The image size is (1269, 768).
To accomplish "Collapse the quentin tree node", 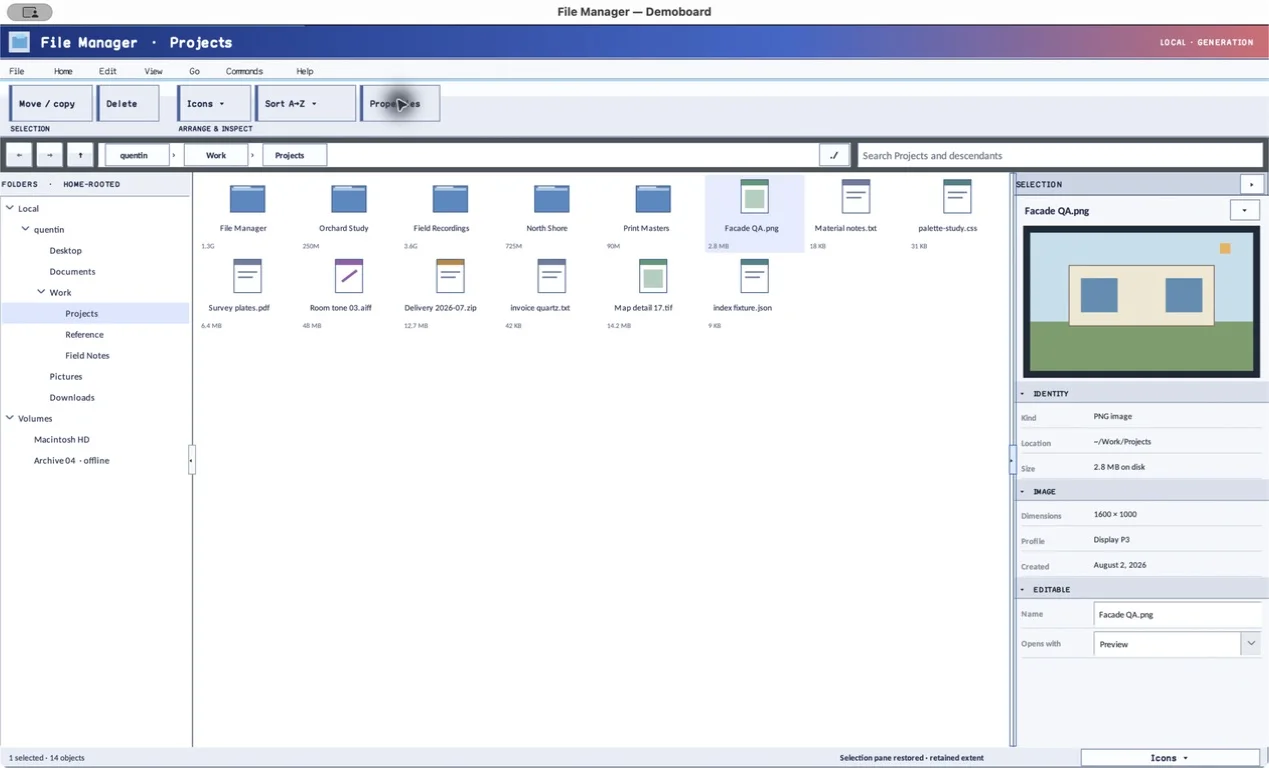I will (26, 229).
